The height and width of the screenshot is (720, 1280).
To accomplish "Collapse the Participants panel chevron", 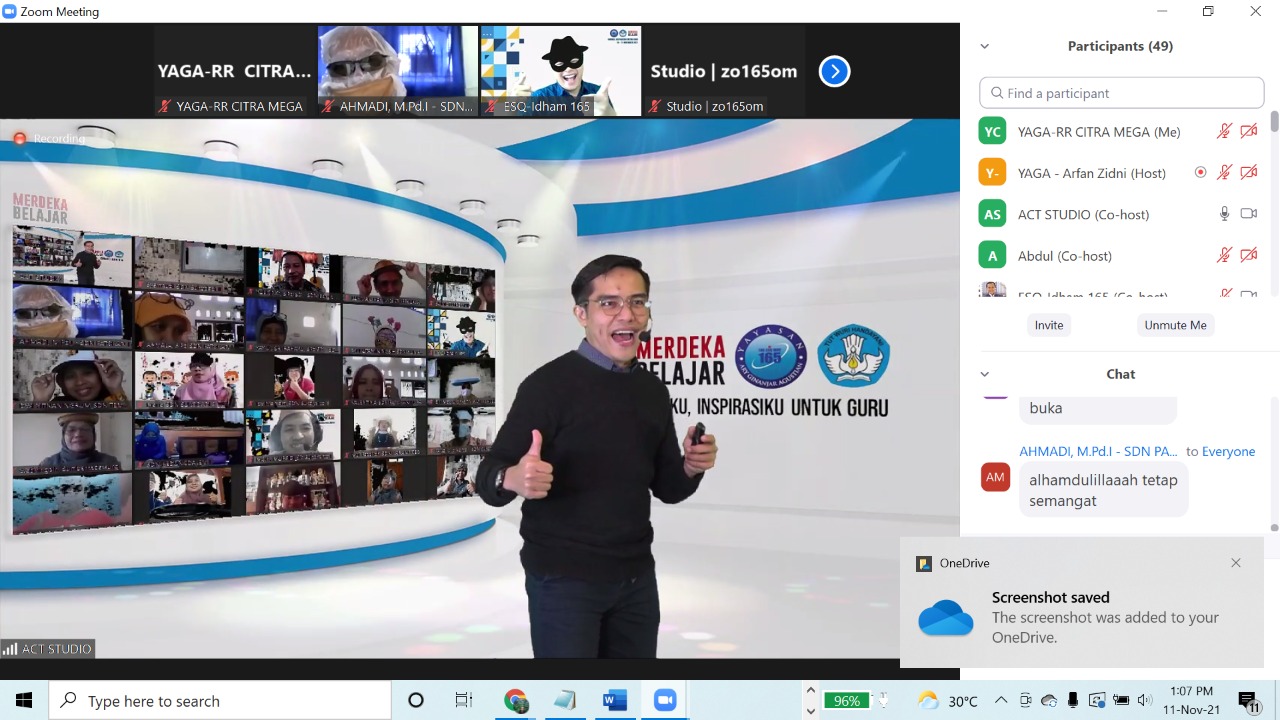I will pyautogui.click(x=985, y=46).
